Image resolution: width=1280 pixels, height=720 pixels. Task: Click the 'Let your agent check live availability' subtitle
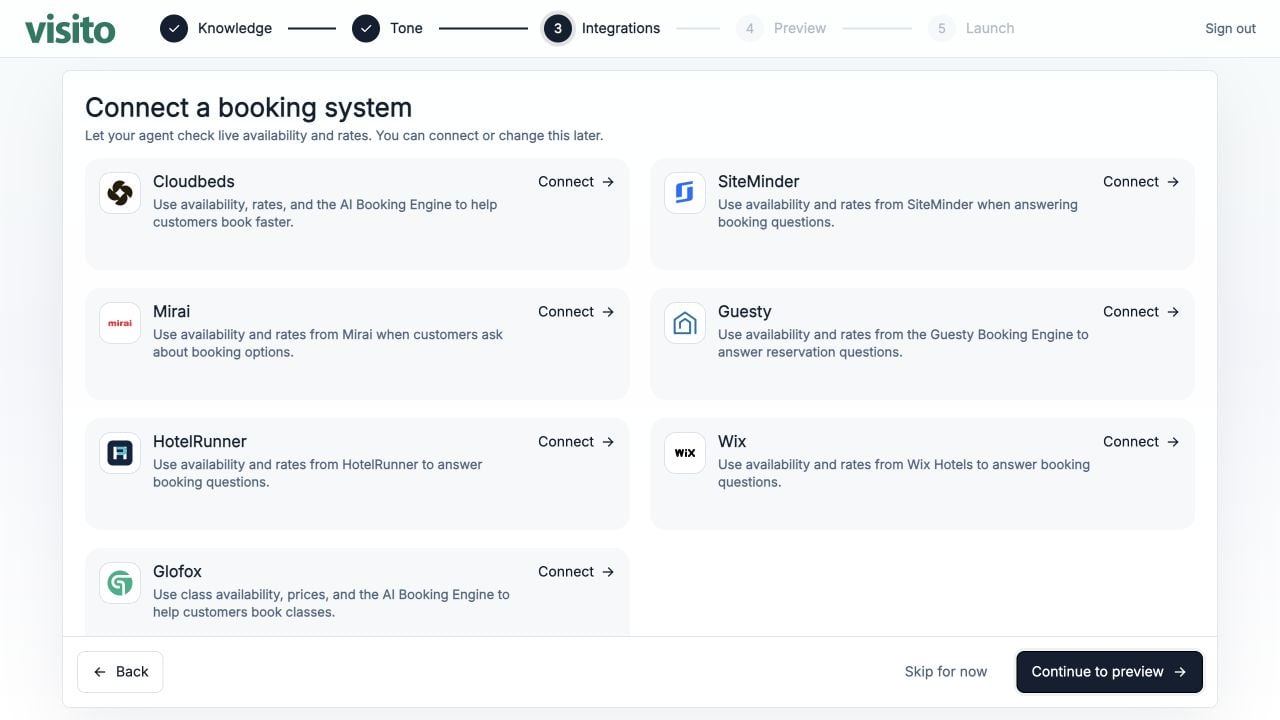pos(344,135)
